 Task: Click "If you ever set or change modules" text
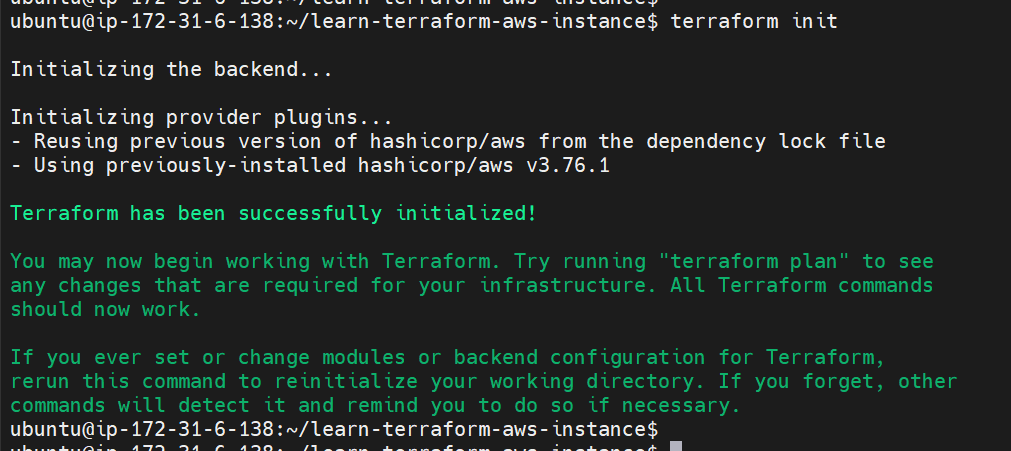tap(206, 358)
